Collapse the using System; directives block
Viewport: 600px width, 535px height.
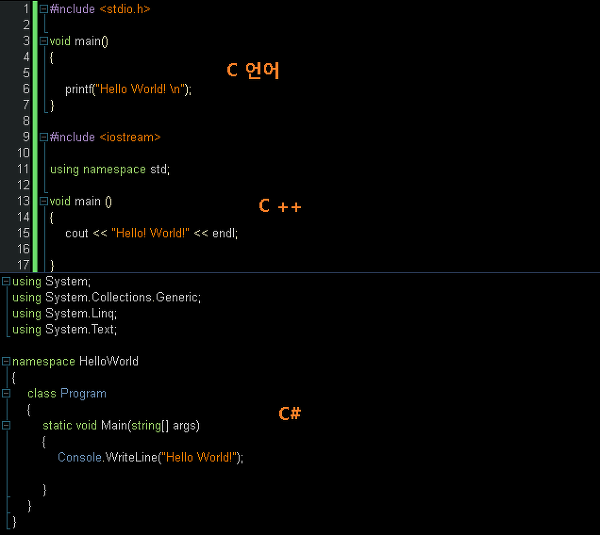tap(6, 282)
